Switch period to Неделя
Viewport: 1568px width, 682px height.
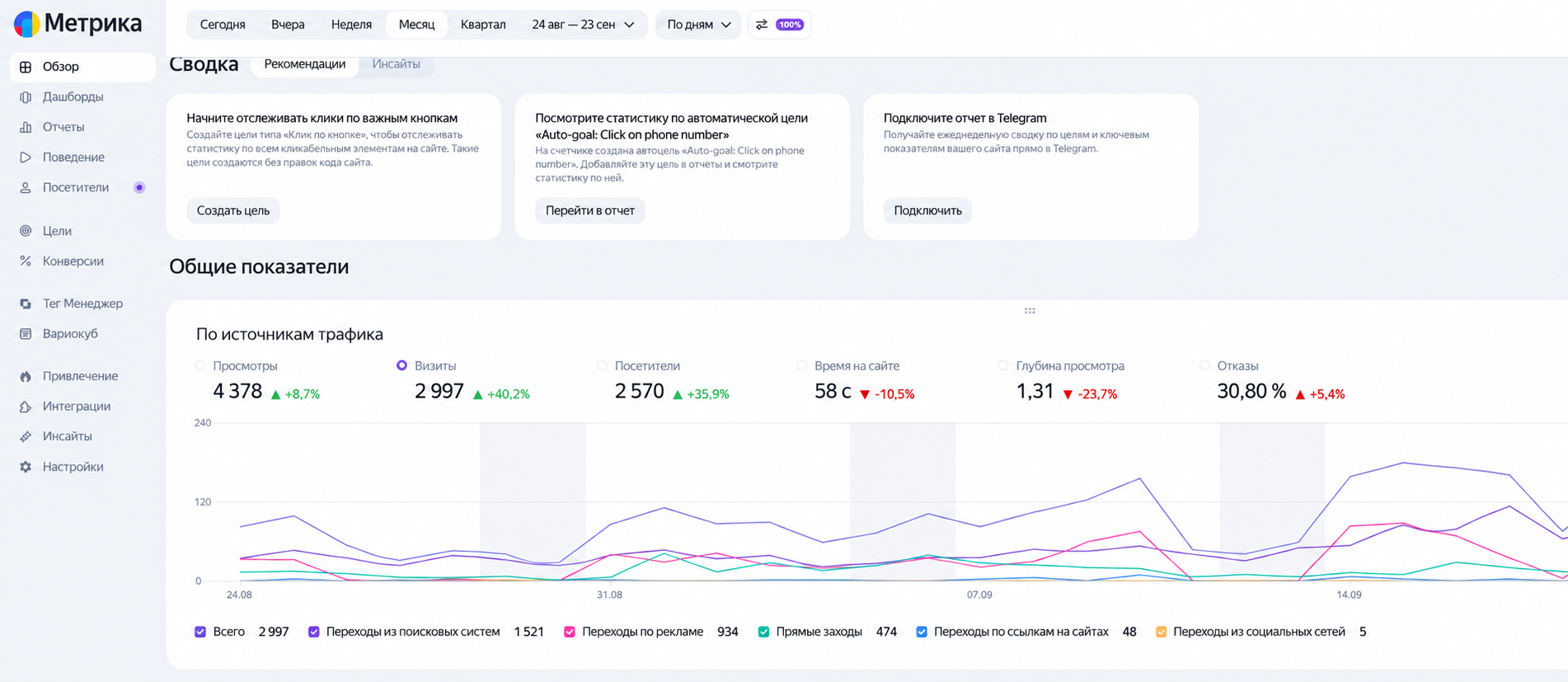351,25
